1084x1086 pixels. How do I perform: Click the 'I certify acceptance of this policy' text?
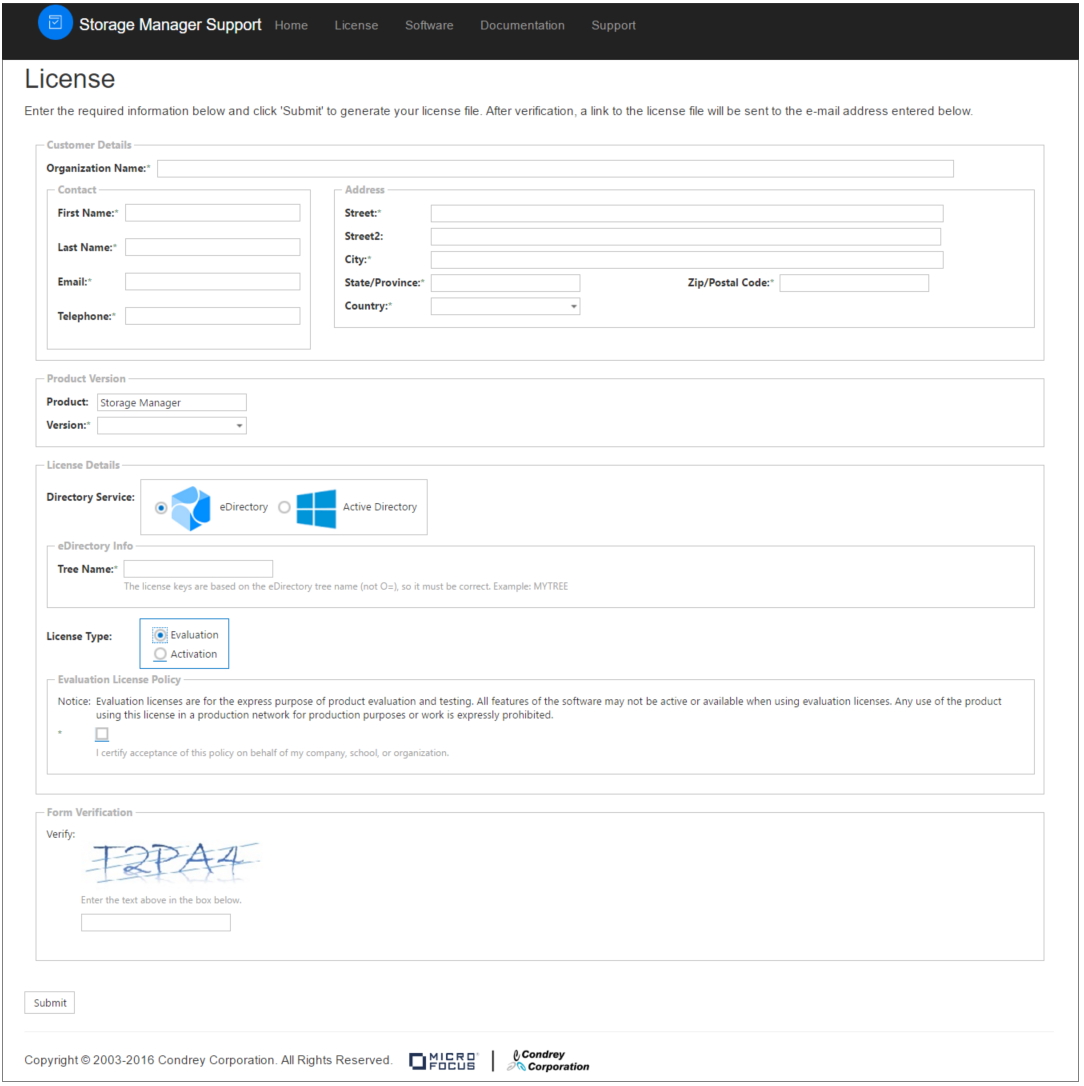click(272, 754)
